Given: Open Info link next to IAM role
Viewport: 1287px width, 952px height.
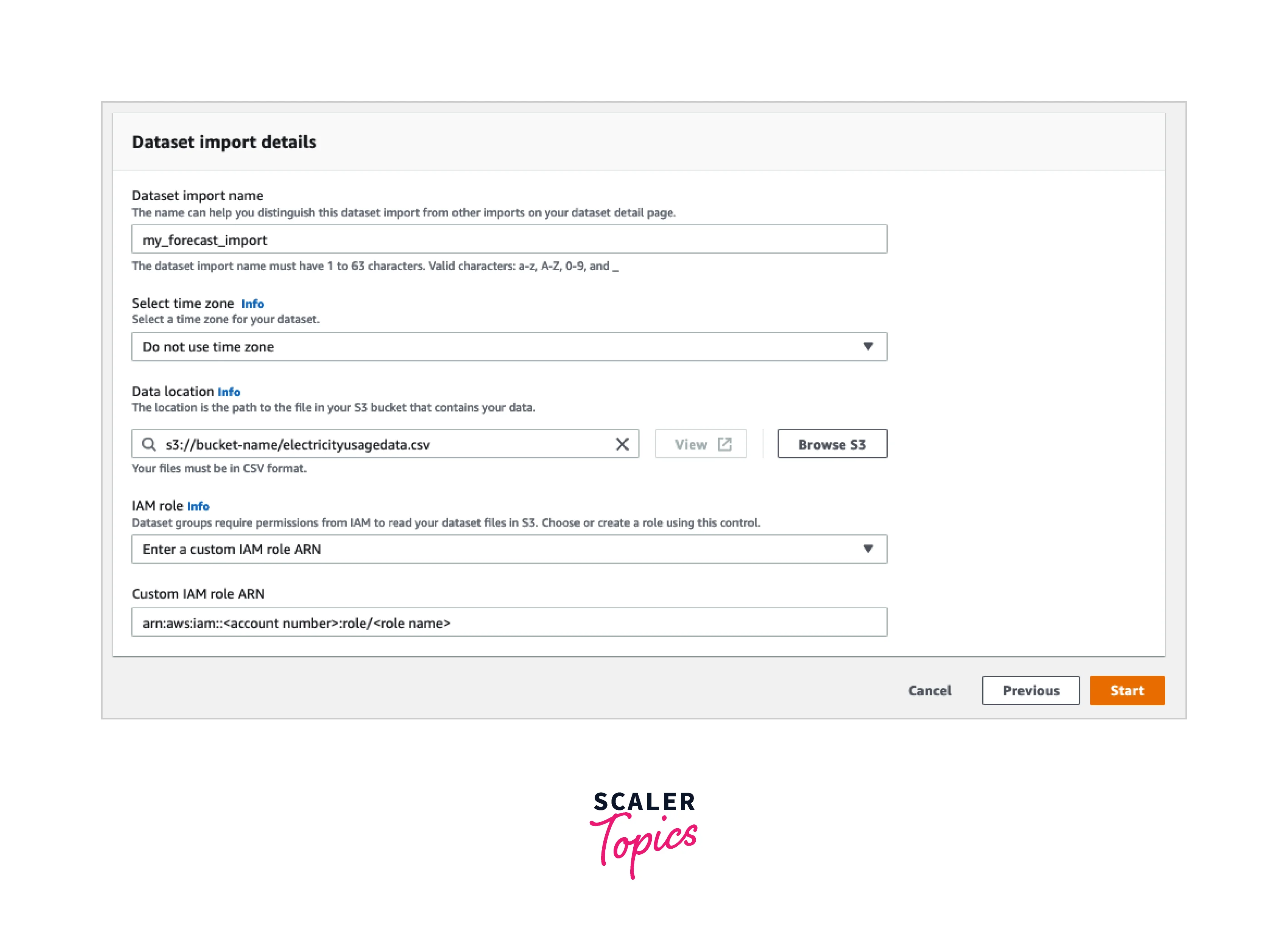Looking at the screenshot, I should [x=198, y=506].
